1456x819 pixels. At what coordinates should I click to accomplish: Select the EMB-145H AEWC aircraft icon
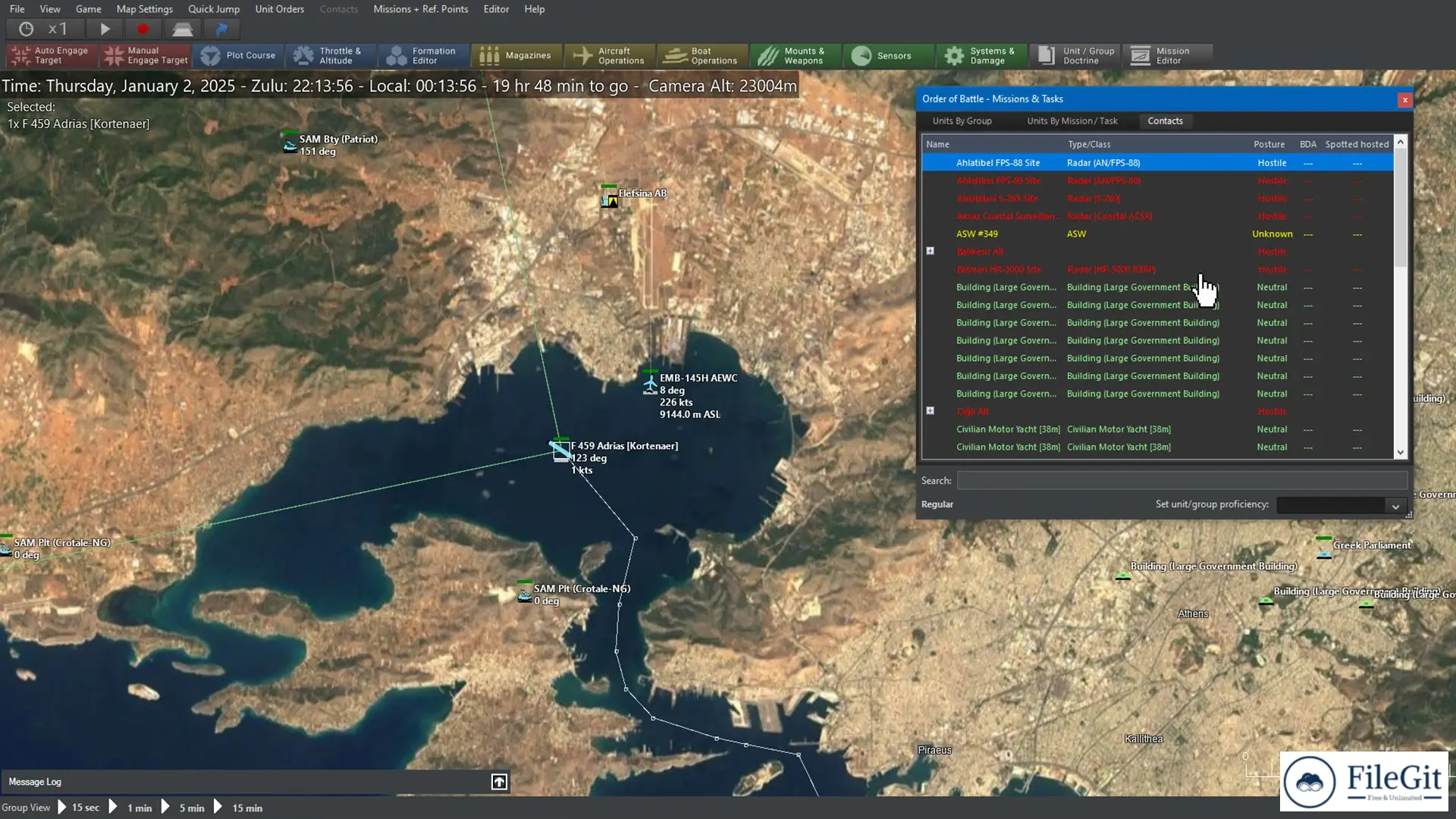[x=650, y=384]
